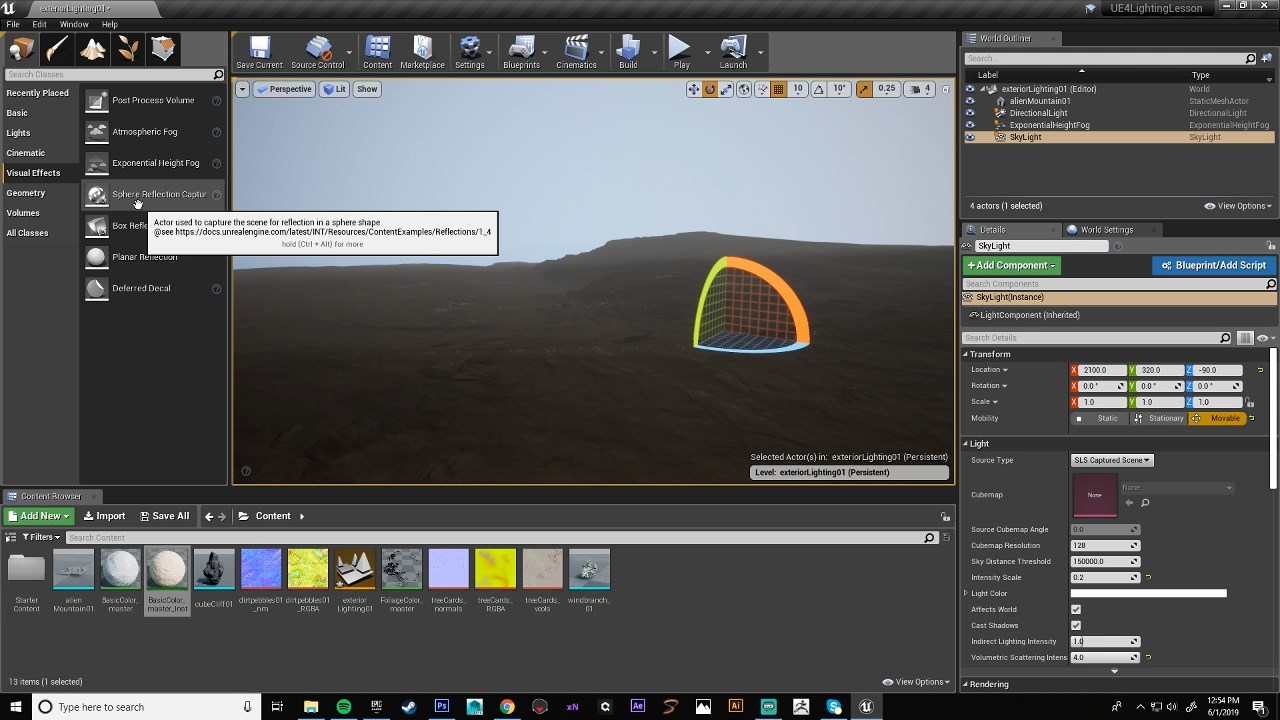
Task: Open Content Browser Filters dropdown
Action: (41, 537)
